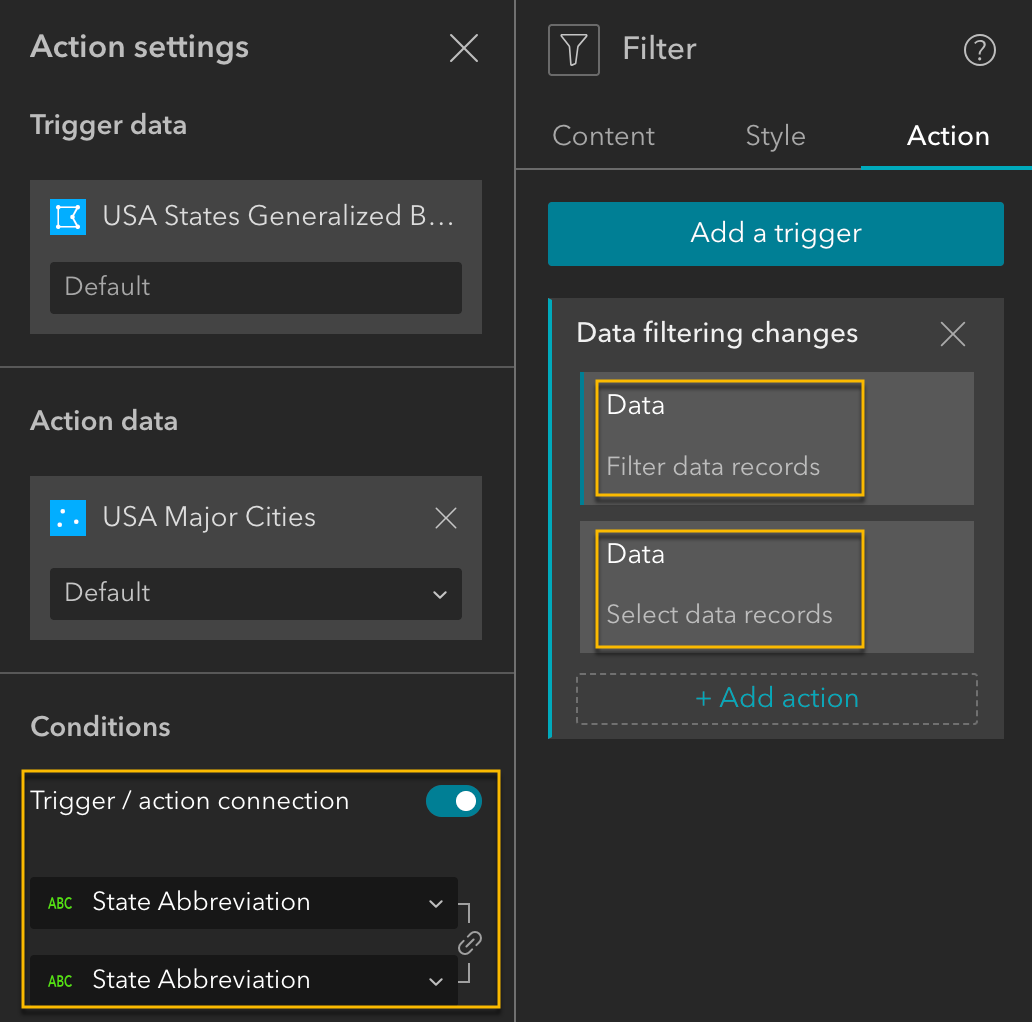The image size is (1032, 1022).
Task: Click the link icon between condition fields
Action: [470, 942]
